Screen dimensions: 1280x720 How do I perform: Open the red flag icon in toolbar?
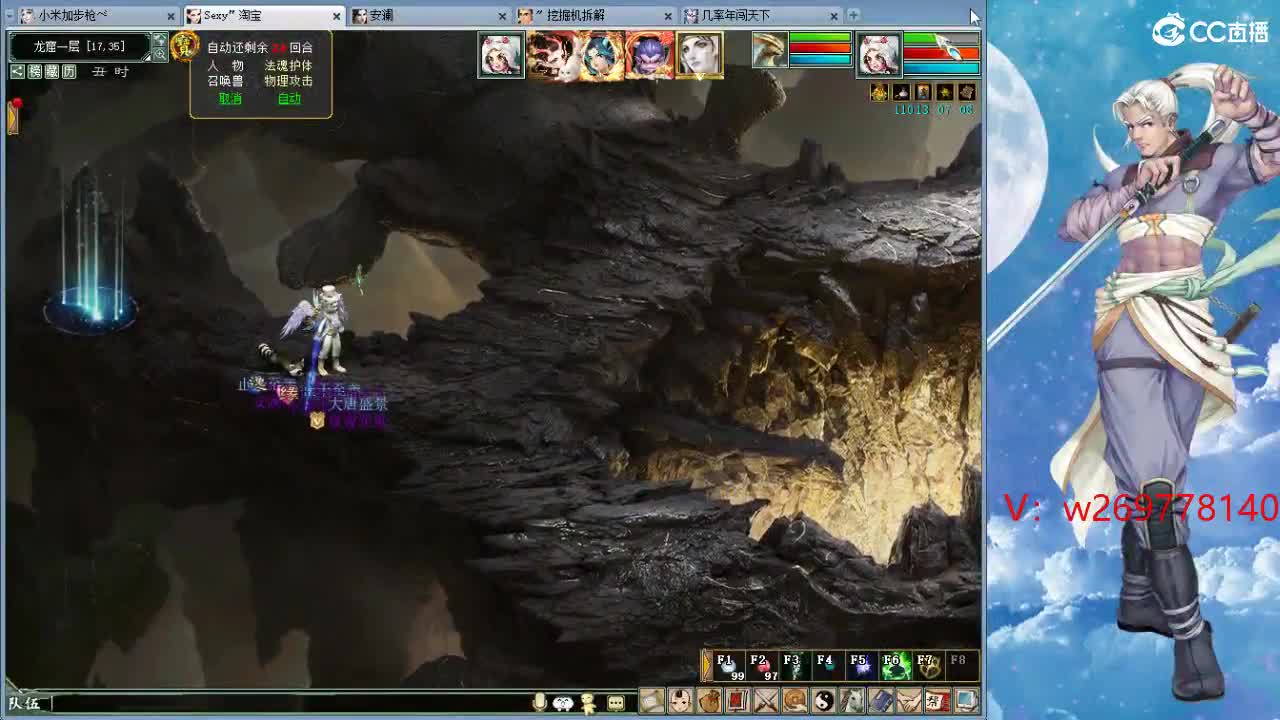tap(737, 701)
